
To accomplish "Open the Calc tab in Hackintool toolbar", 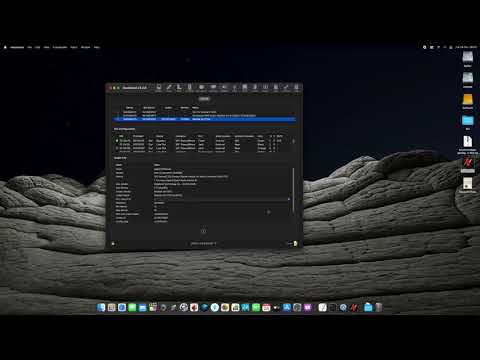I will [276, 88].
